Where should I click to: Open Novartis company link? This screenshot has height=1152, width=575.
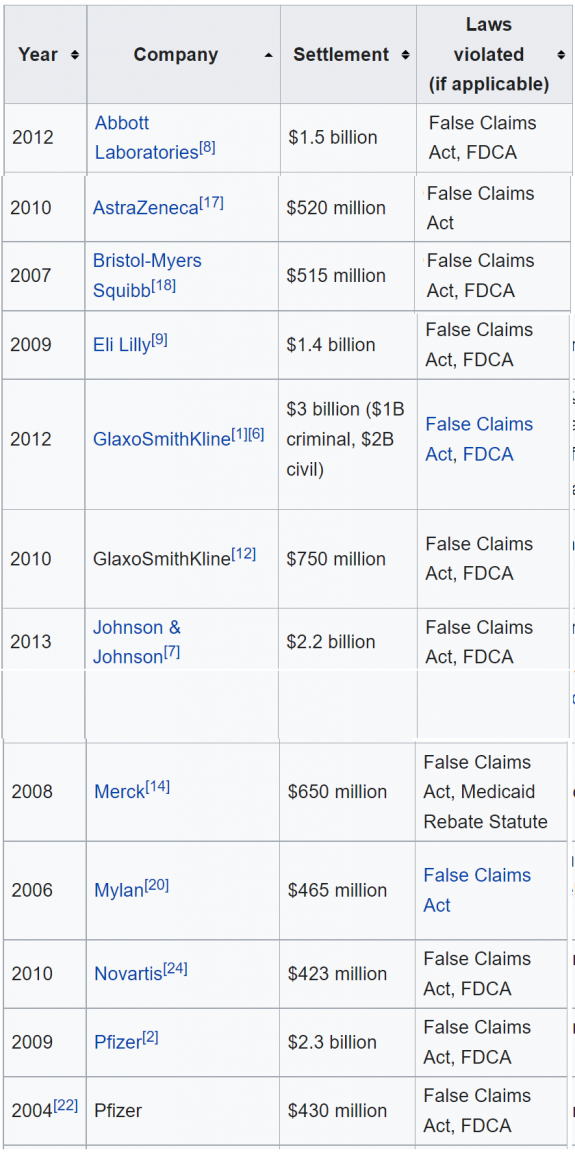[x=128, y=974]
